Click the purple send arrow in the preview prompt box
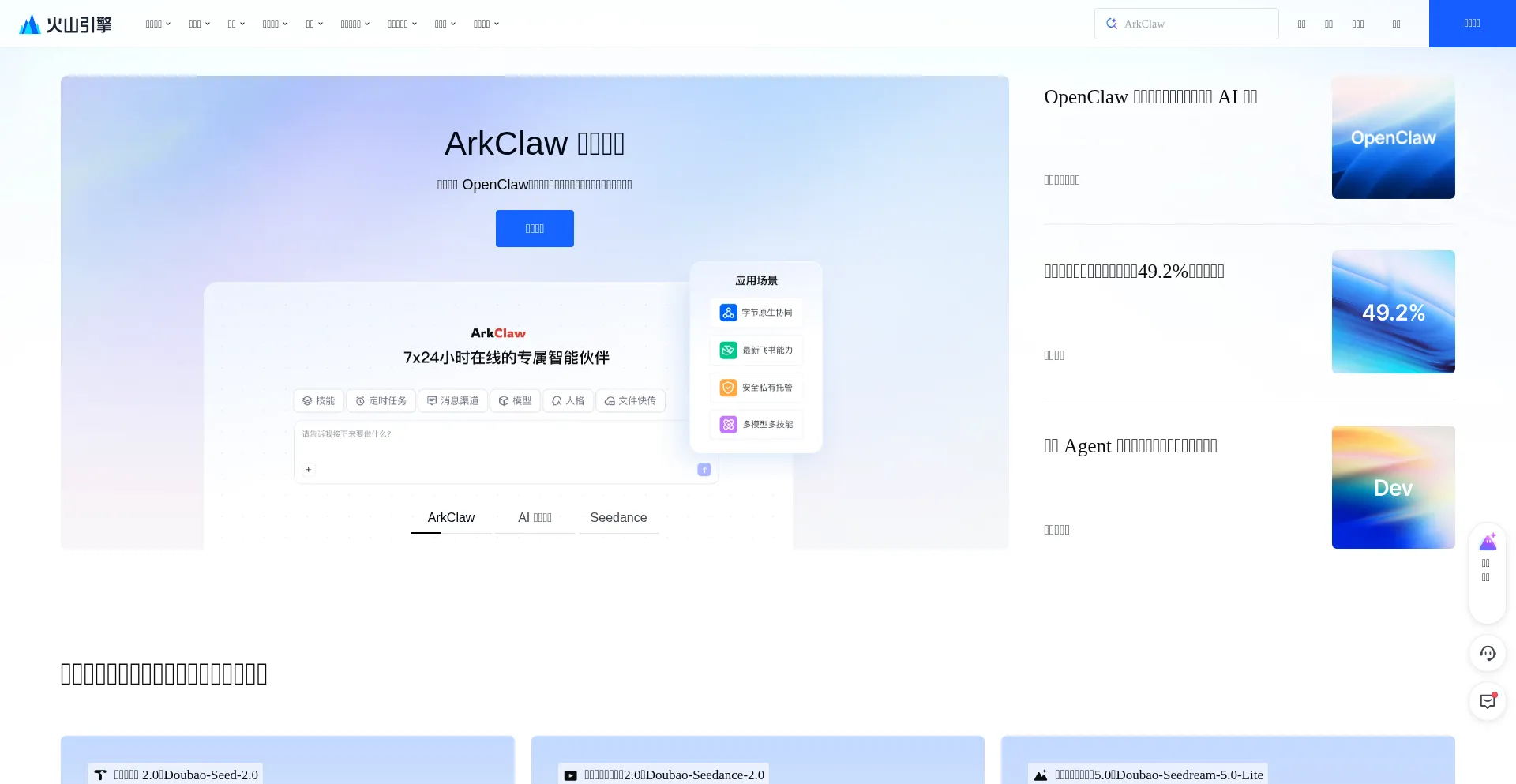The height and width of the screenshot is (784, 1516). click(704, 470)
